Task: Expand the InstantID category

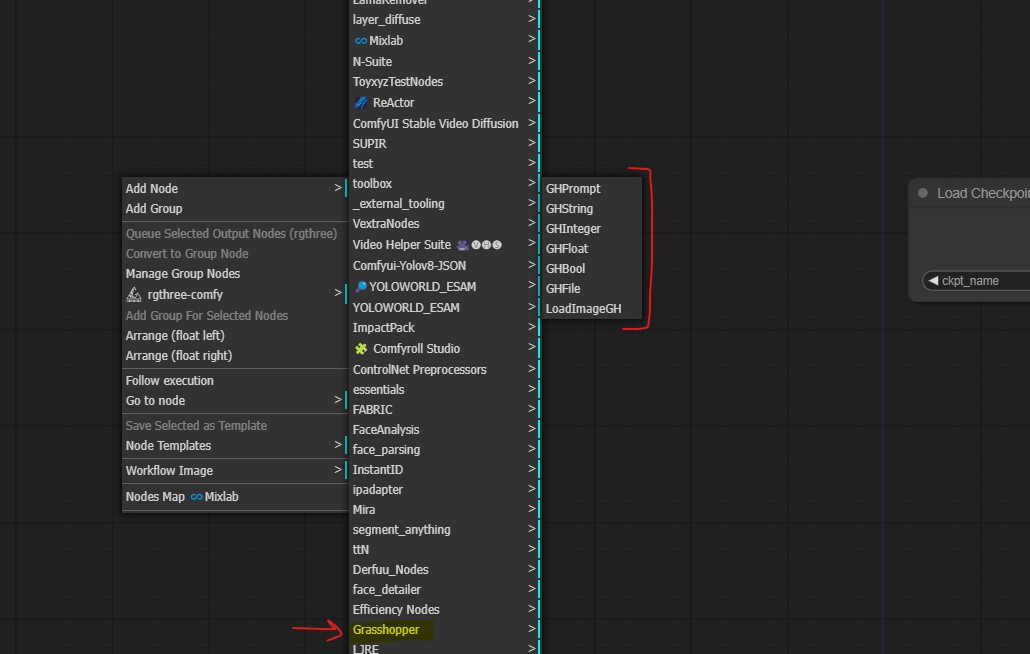Action: click(x=444, y=470)
